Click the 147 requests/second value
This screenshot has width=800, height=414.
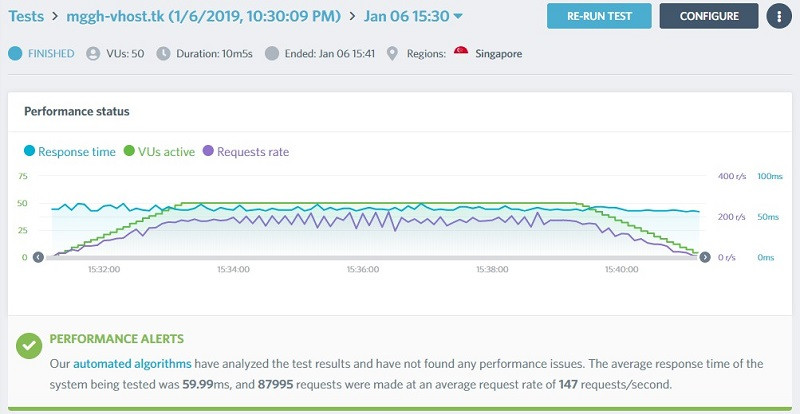(x=568, y=384)
